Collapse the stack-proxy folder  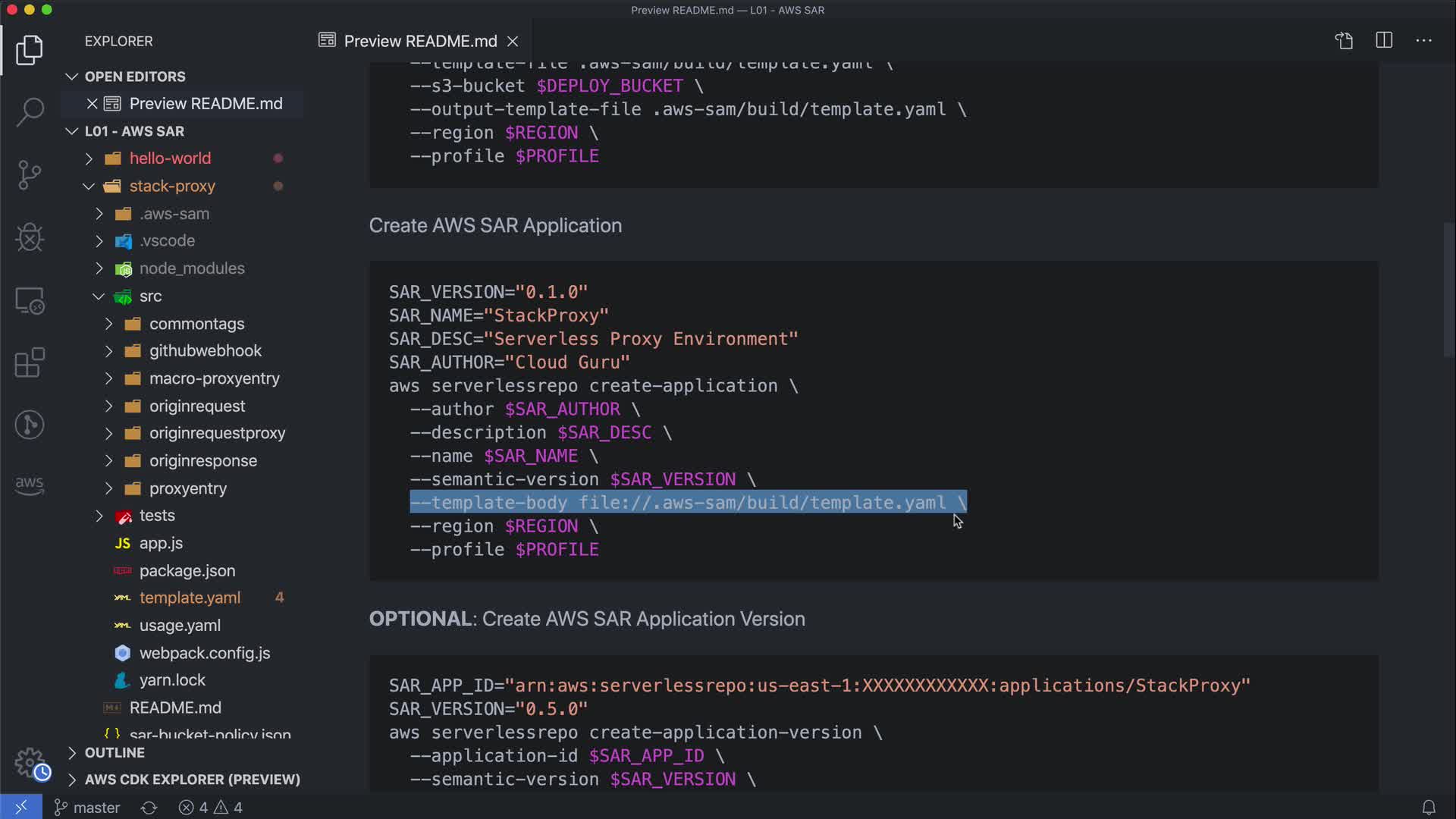(x=171, y=186)
